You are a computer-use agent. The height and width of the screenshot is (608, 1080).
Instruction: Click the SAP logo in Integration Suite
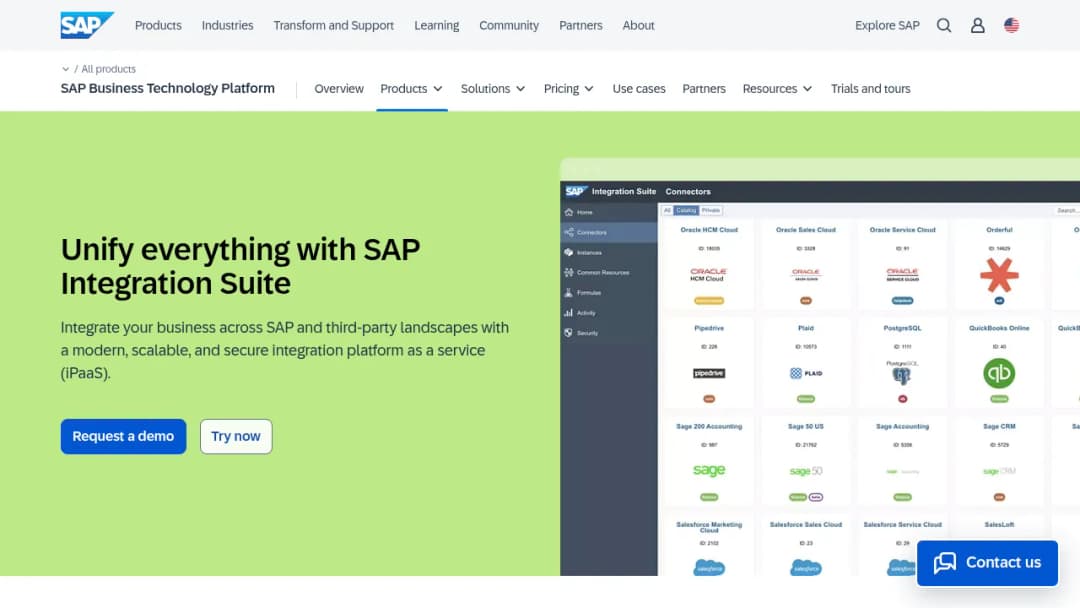click(576, 191)
